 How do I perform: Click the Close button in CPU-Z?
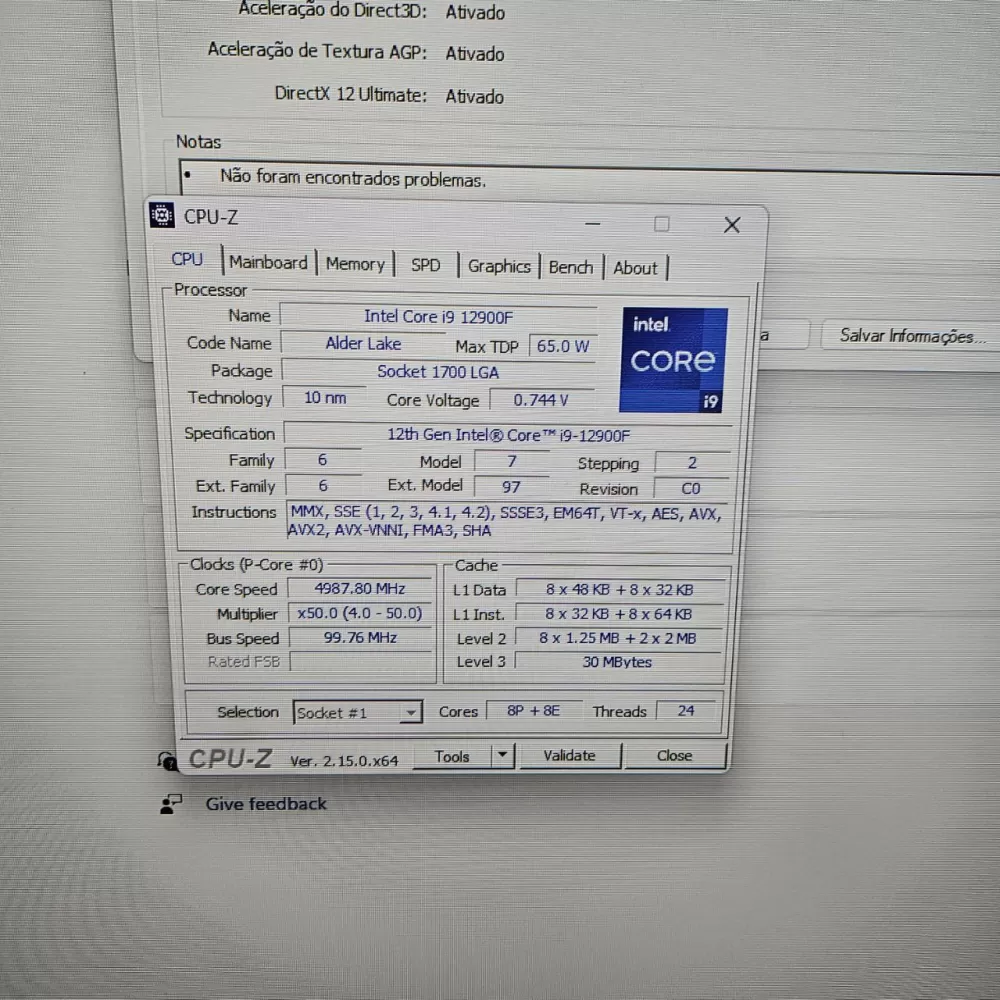click(x=675, y=756)
